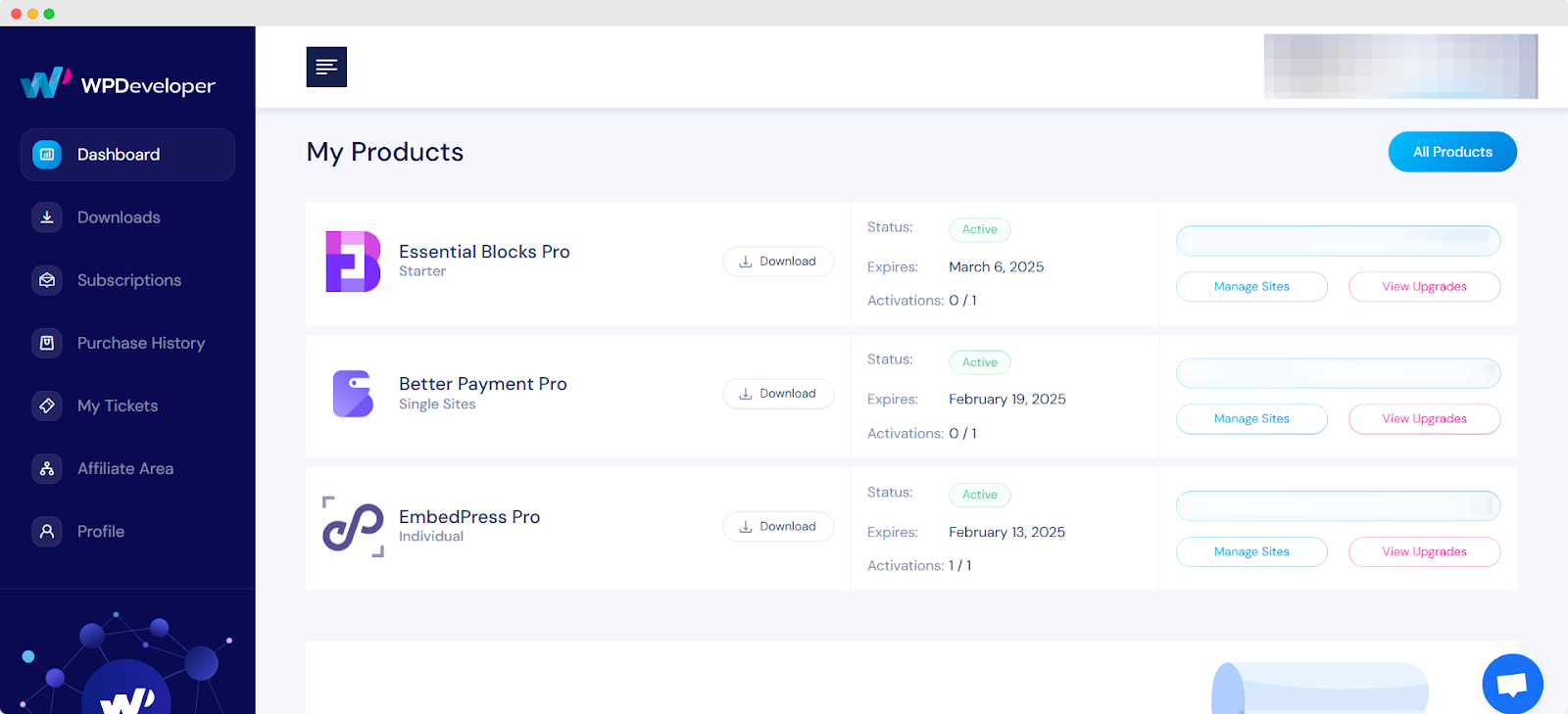Open Subscriptions from the sidebar
Image resolution: width=1568 pixels, height=714 pixels.
pyautogui.click(x=127, y=280)
